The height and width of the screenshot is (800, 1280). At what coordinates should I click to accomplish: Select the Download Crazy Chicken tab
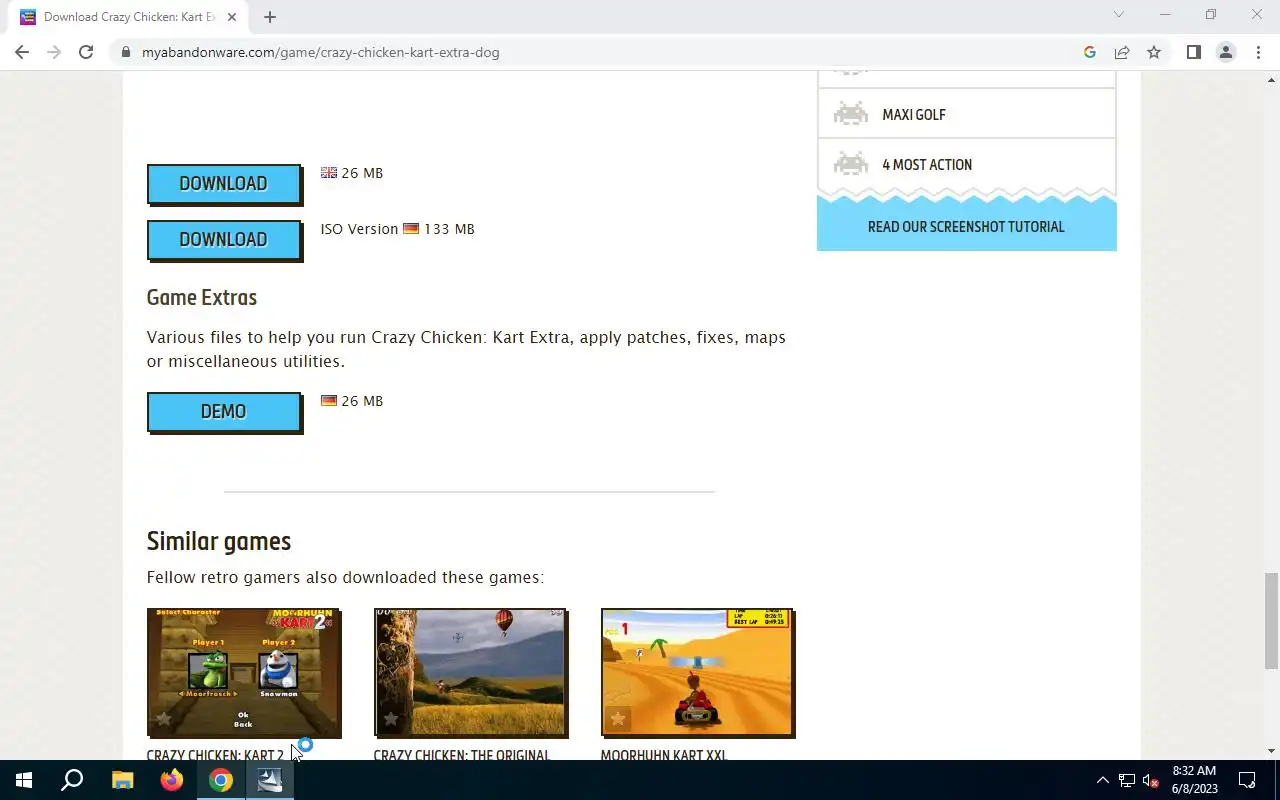pos(127,17)
